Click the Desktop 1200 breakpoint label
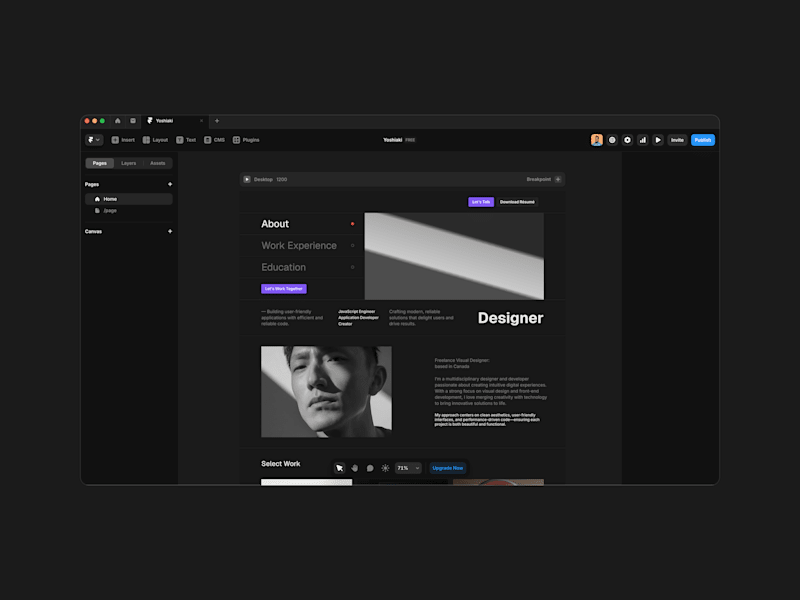 click(270, 180)
